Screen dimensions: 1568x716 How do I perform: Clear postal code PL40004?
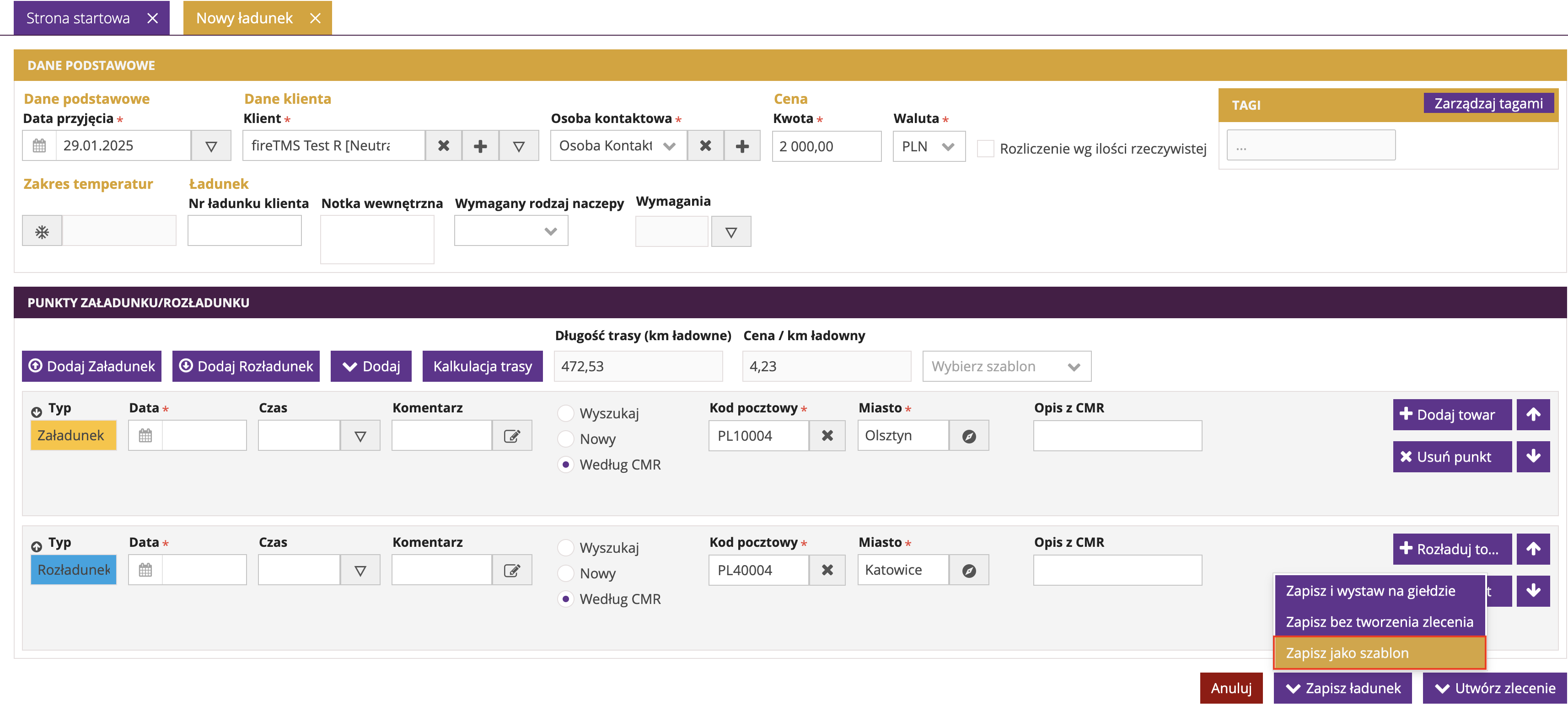[827, 571]
